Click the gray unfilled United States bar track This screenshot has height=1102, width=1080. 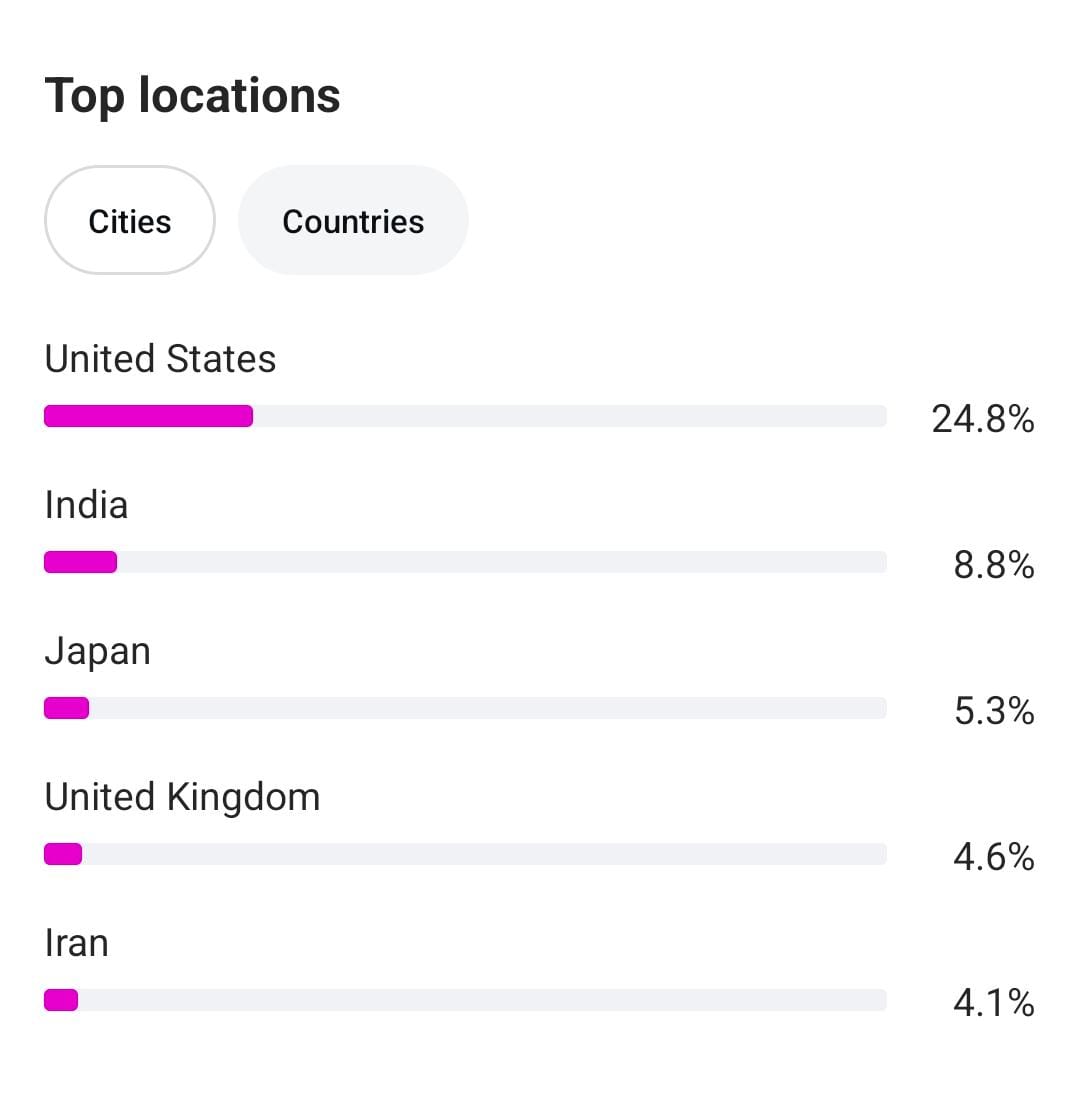tap(570, 416)
